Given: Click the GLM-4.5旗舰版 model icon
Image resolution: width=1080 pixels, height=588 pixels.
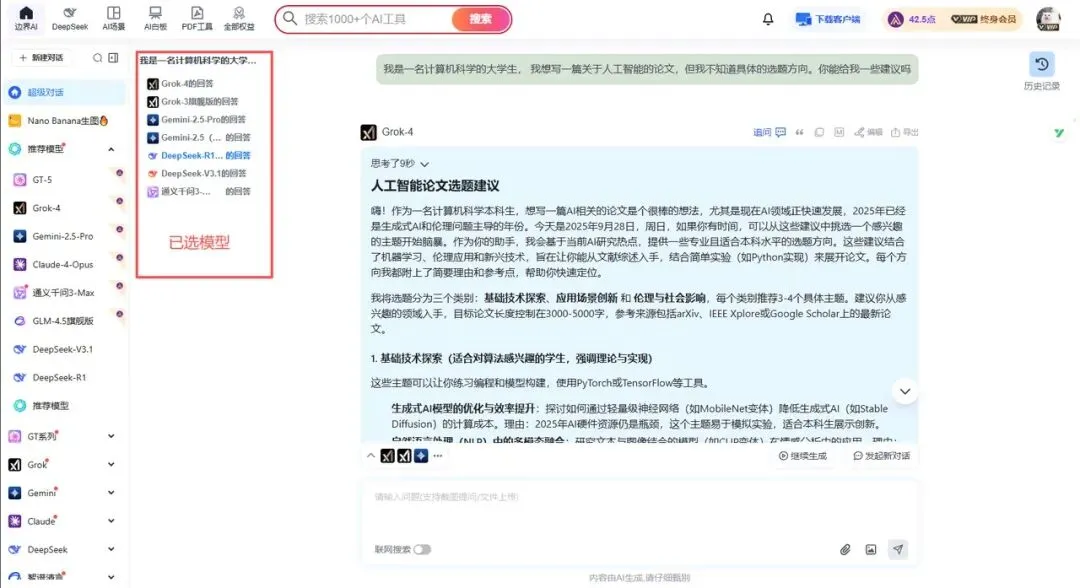Looking at the screenshot, I should pos(20,321).
